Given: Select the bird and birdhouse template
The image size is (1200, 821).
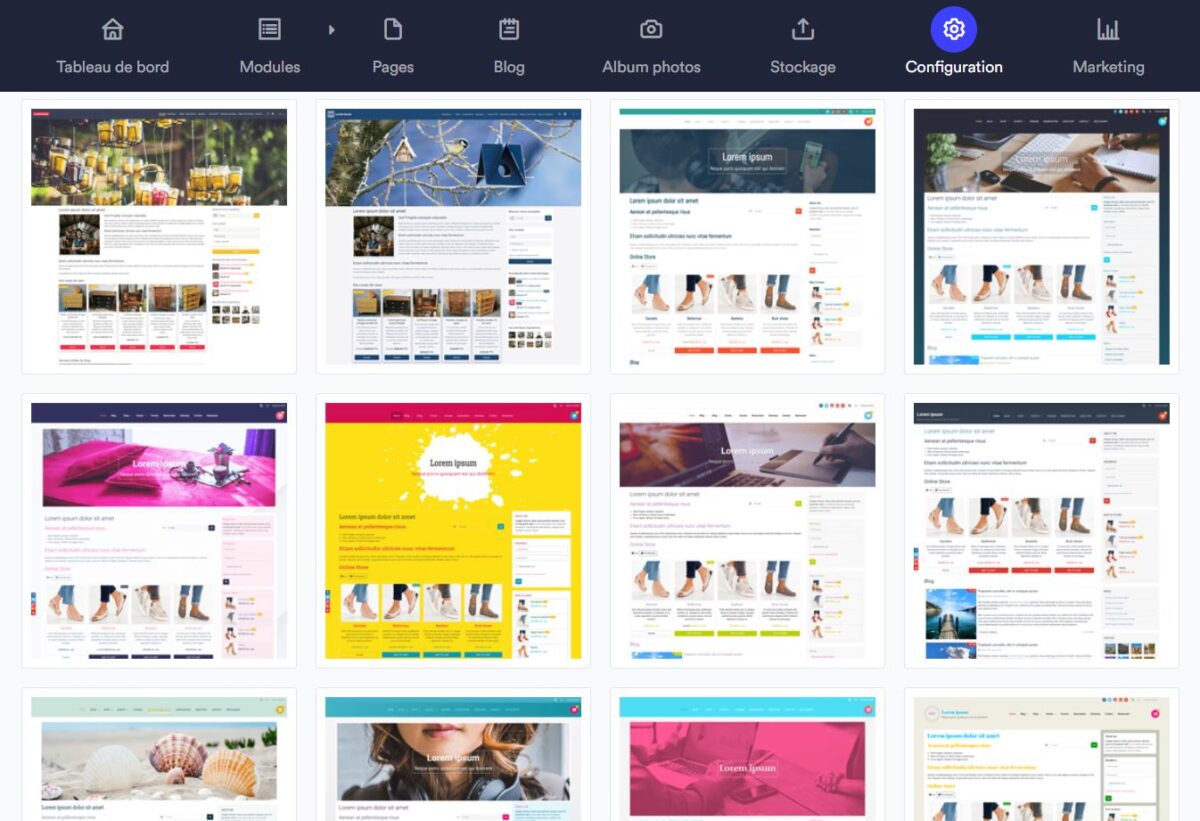Looking at the screenshot, I should click(453, 236).
